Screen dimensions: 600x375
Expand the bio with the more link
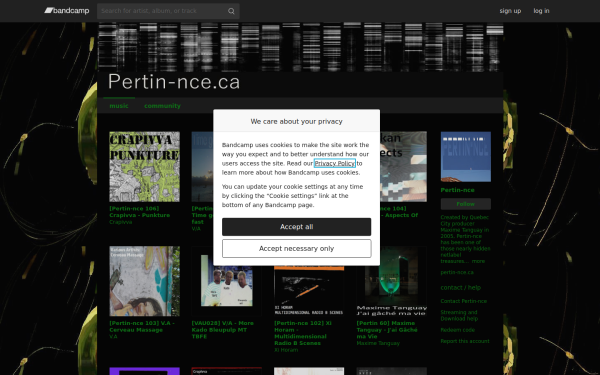tap(478, 261)
